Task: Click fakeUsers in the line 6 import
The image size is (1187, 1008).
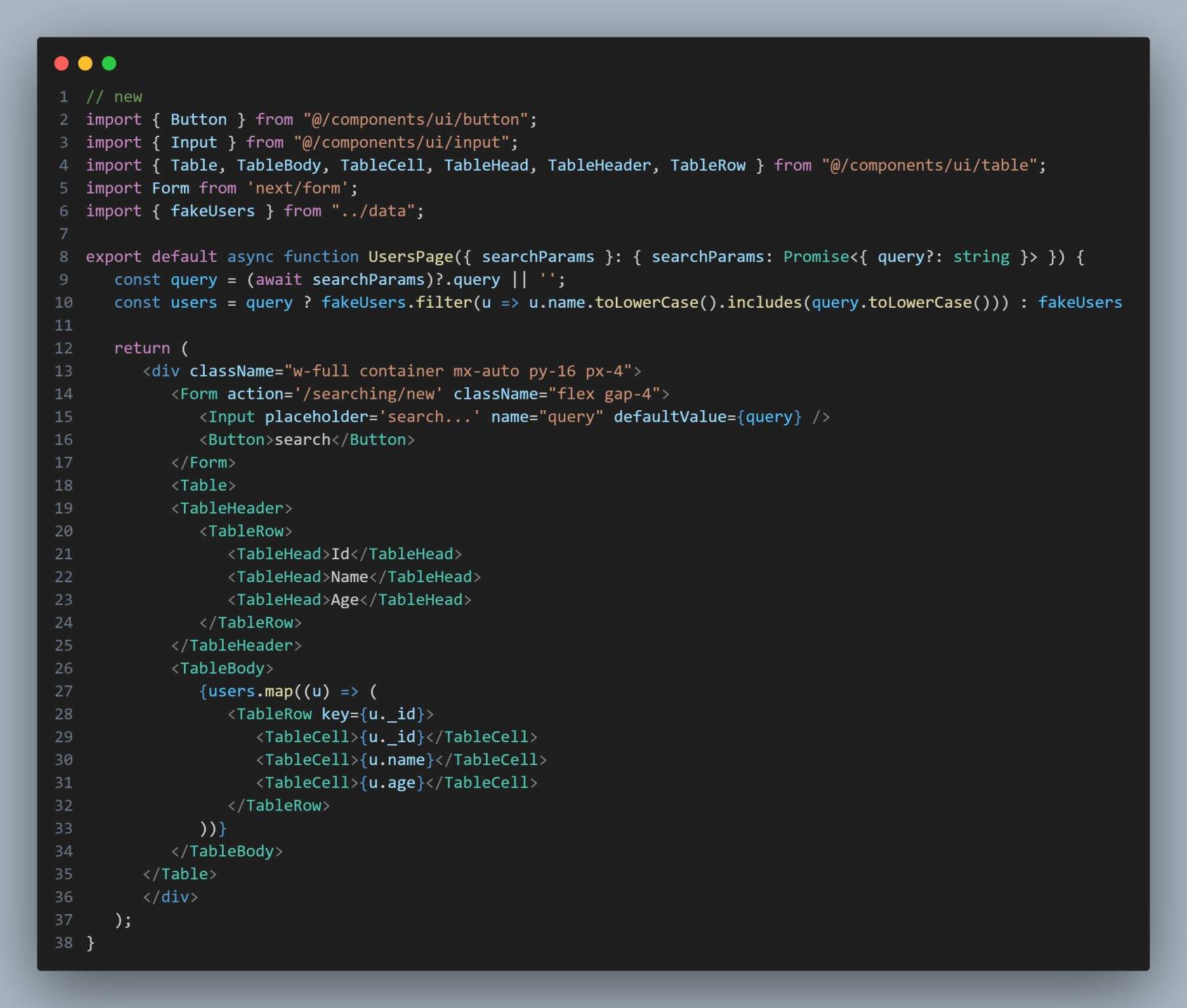Action: pos(213,211)
